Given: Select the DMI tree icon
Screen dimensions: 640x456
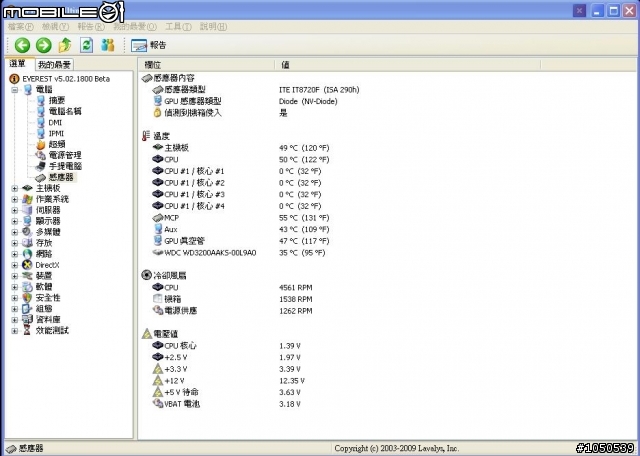Looking at the screenshot, I should (40, 122).
